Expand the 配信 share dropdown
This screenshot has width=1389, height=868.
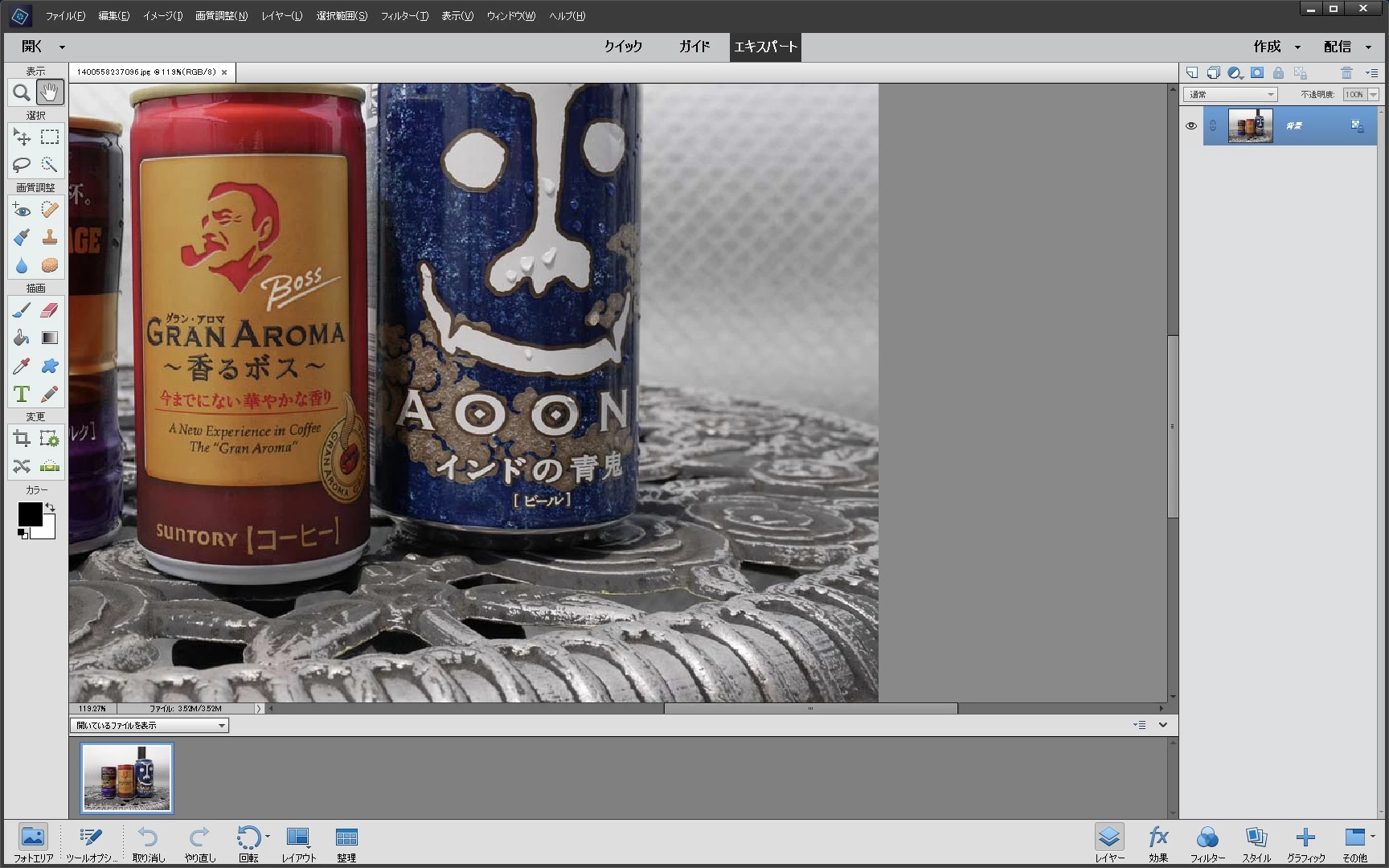pyautogui.click(x=1368, y=47)
